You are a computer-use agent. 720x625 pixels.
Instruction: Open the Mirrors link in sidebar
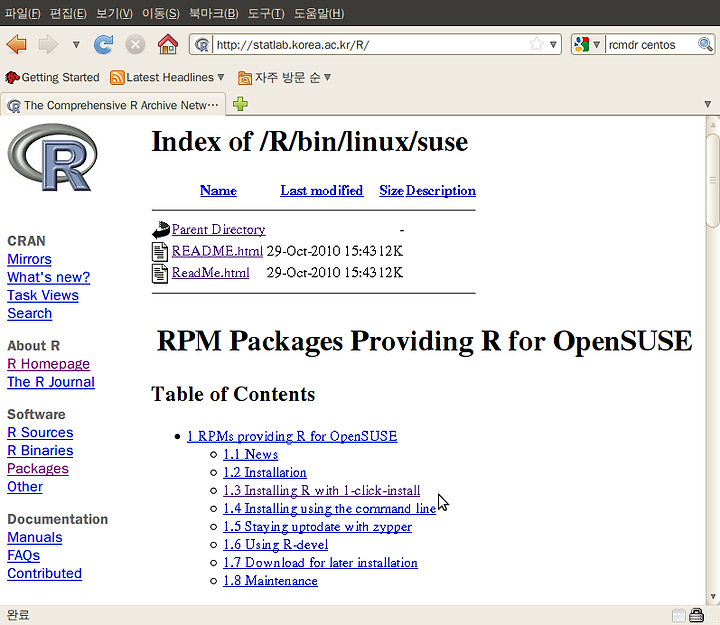[29, 259]
